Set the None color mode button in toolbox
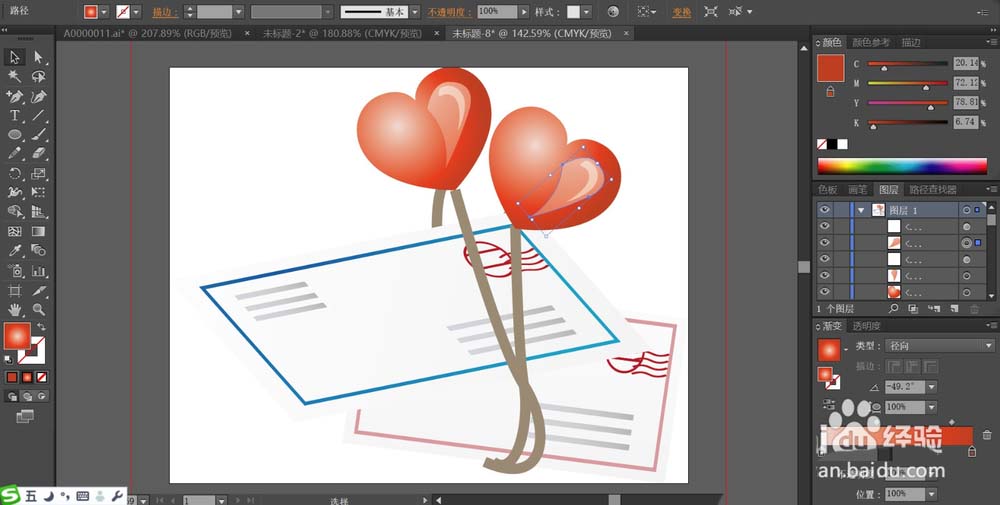Screen dimensions: 1000x505 coord(42,377)
